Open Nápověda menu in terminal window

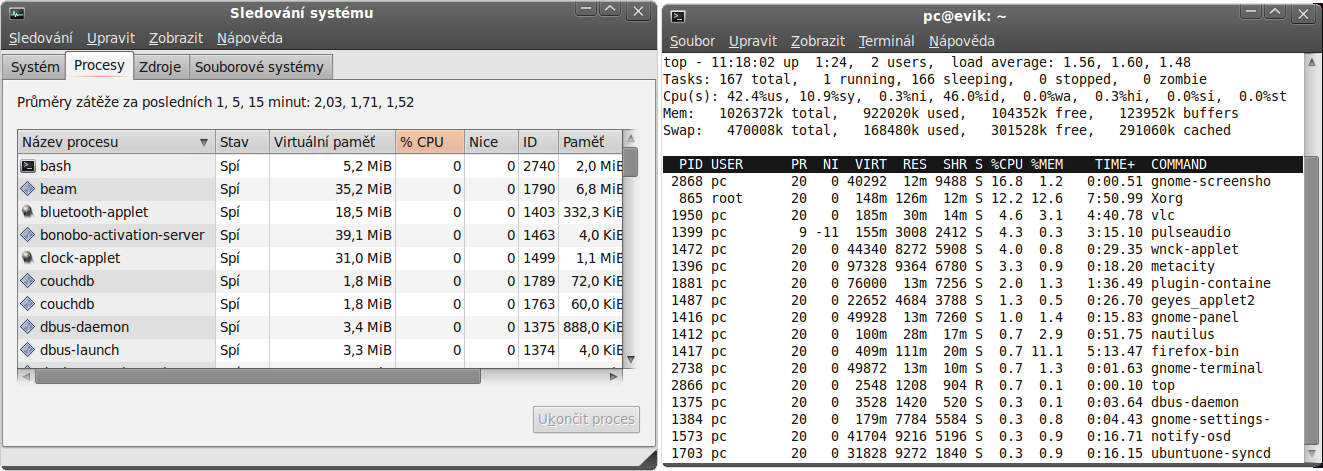962,41
